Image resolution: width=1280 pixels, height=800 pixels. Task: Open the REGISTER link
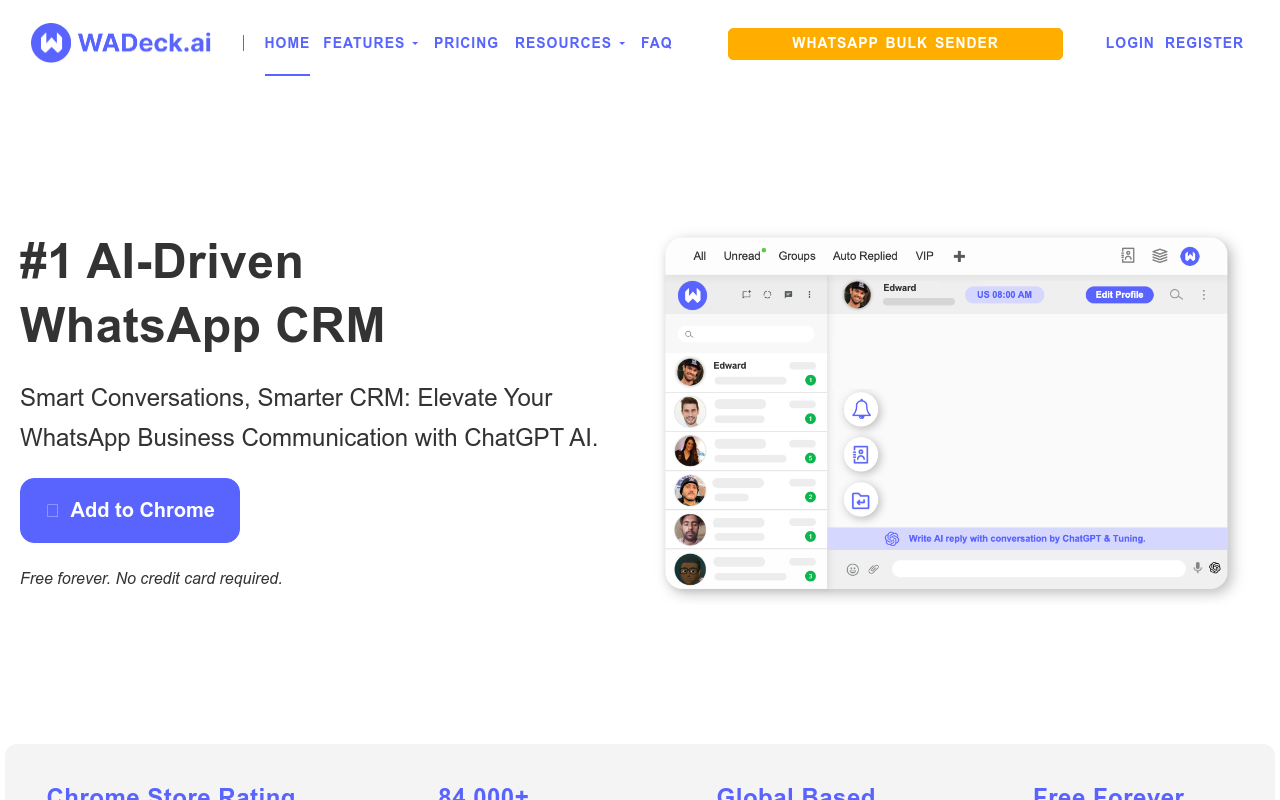coord(1204,43)
